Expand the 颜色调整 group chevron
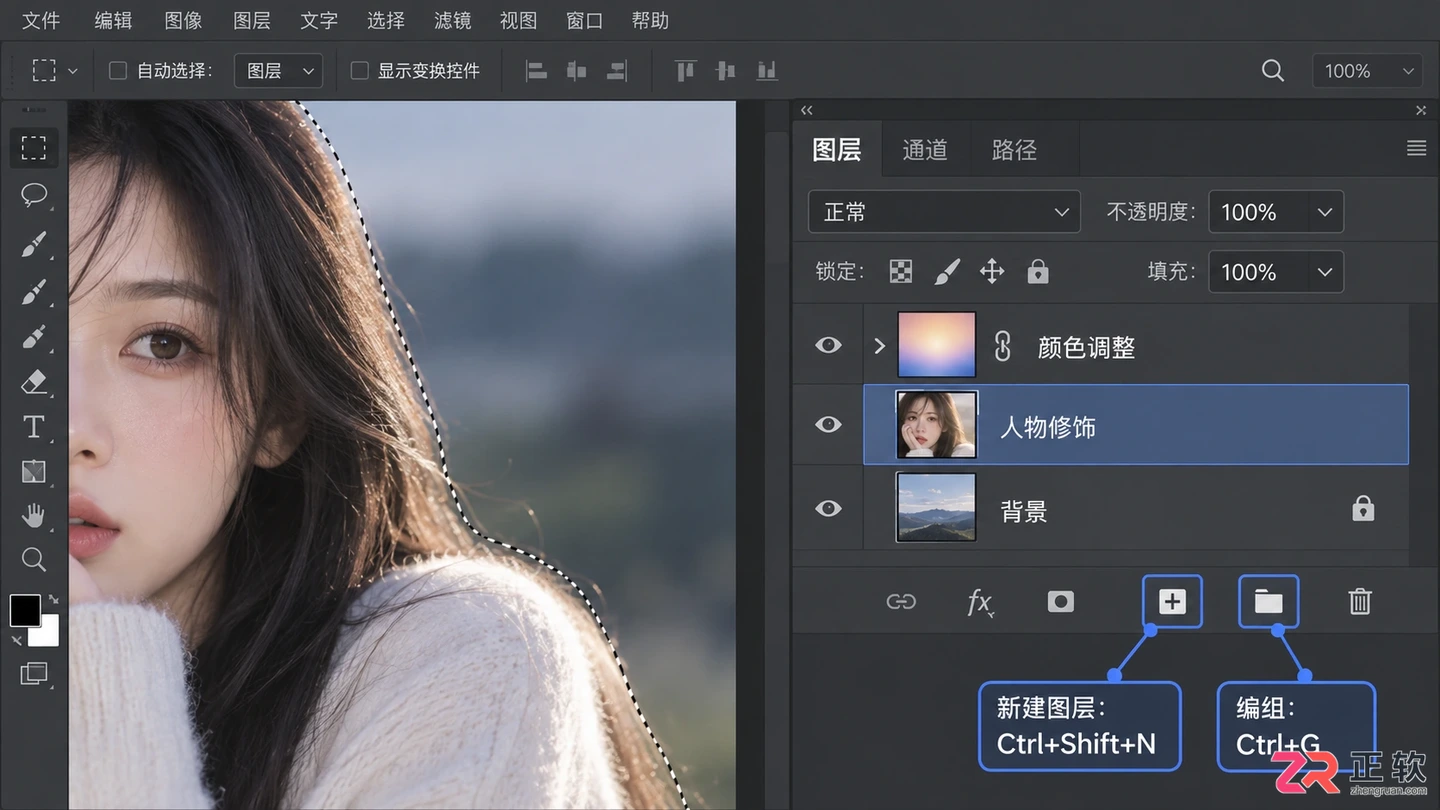The width and height of the screenshot is (1440, 810). 879,346
